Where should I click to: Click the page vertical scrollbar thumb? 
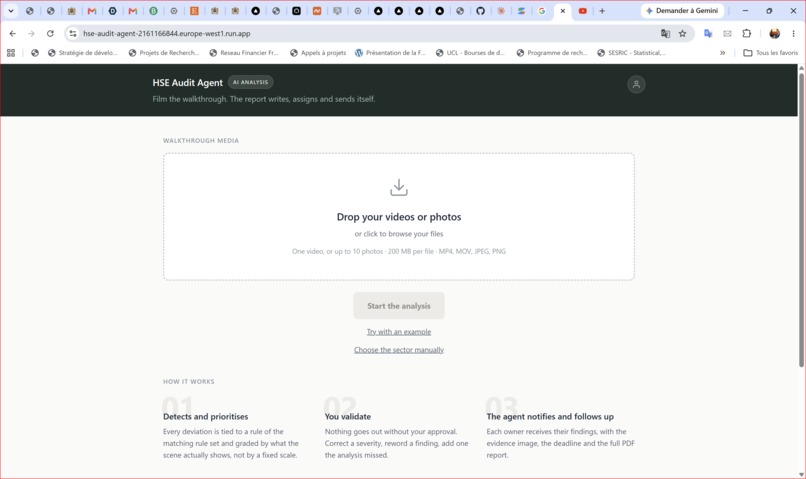point(801,220)
